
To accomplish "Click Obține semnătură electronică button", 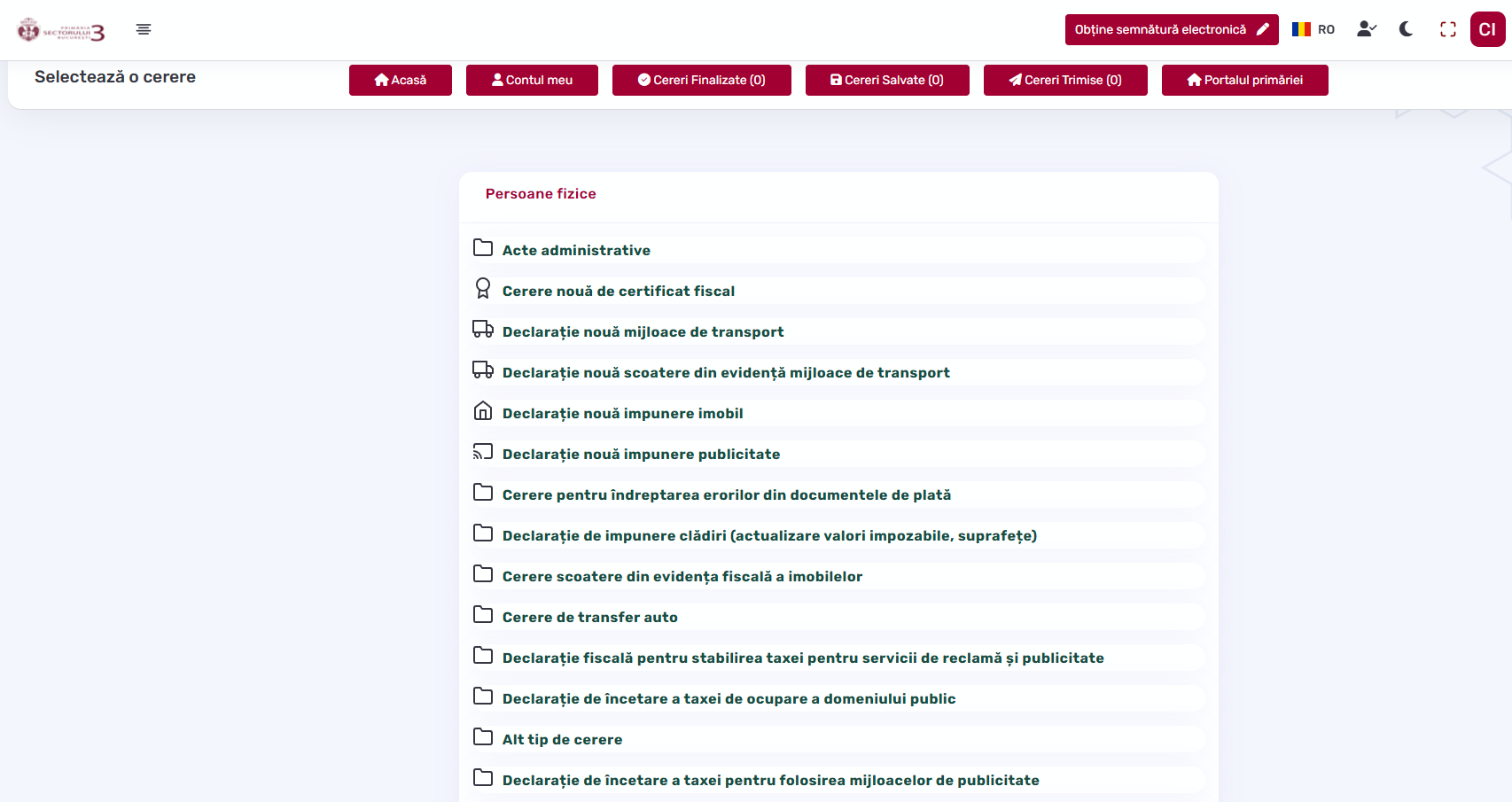I will [x=1171, y=29].
